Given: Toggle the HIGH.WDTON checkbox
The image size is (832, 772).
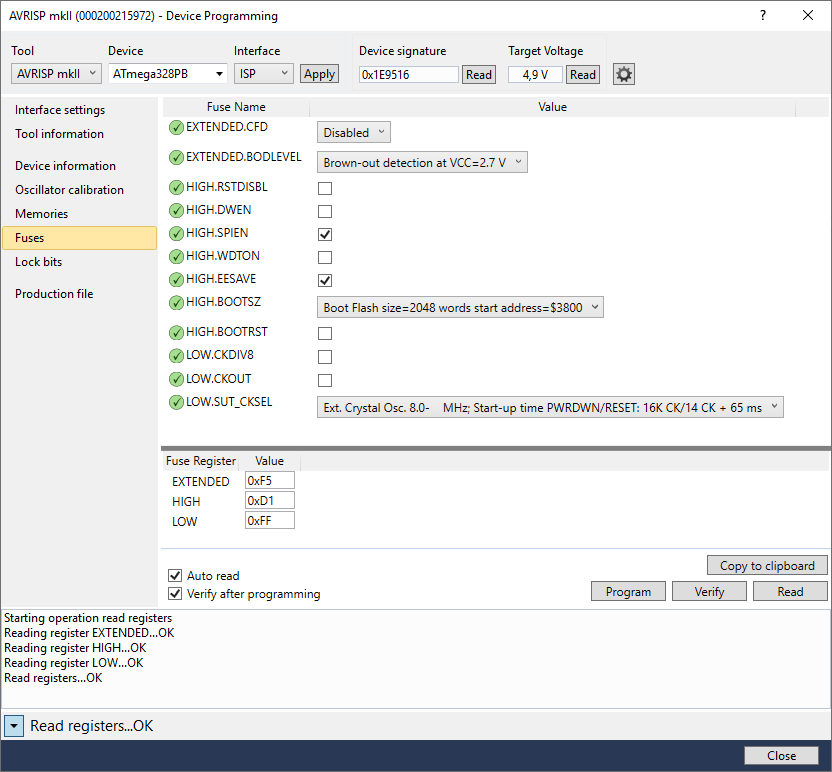Looking at the screenshot, I should pos(325,257).
